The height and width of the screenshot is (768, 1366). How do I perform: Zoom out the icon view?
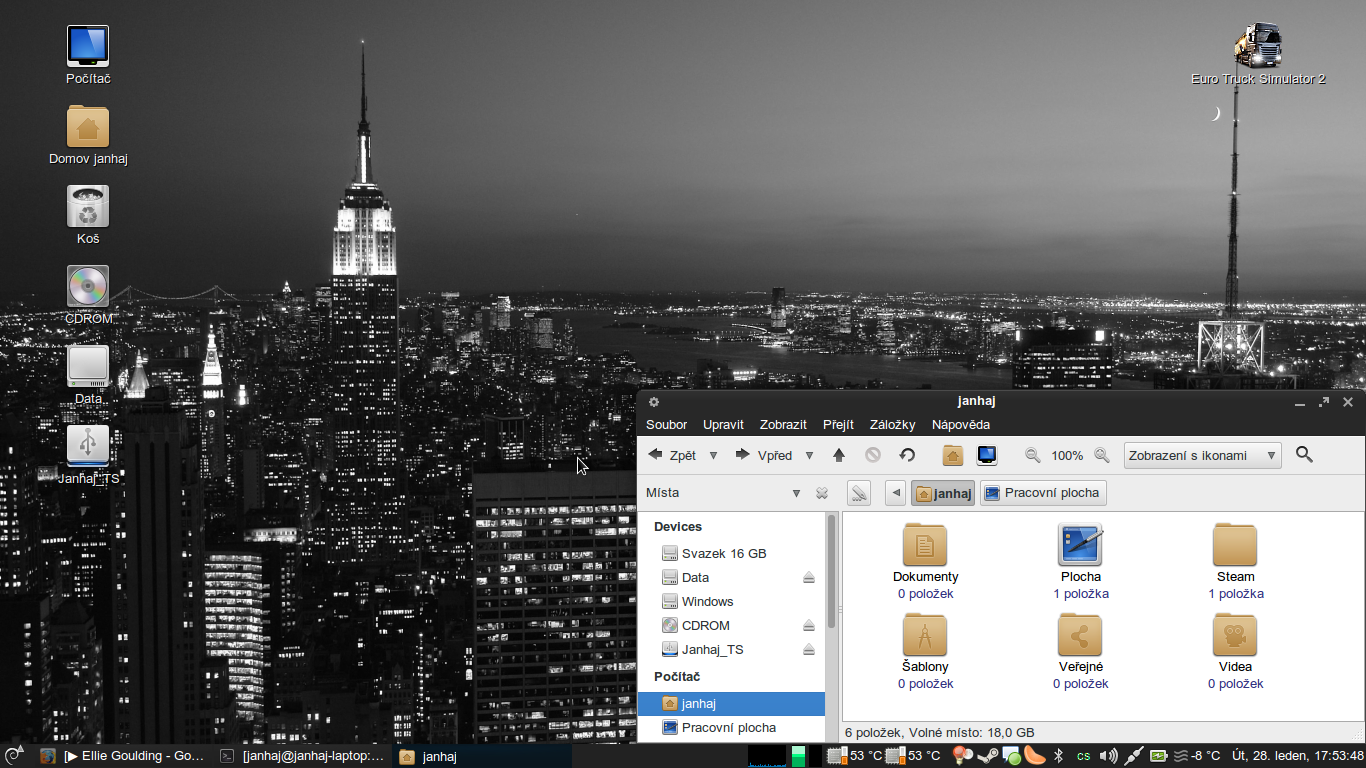click(1033, 455)
